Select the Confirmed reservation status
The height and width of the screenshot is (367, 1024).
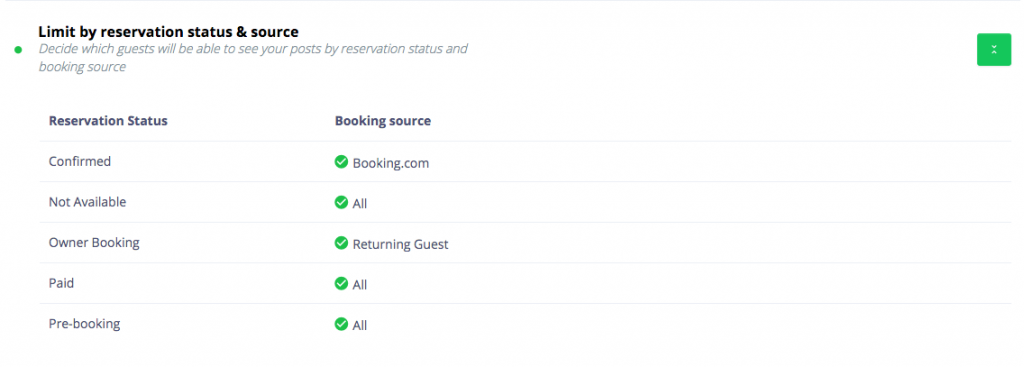(x=80, y=161)
